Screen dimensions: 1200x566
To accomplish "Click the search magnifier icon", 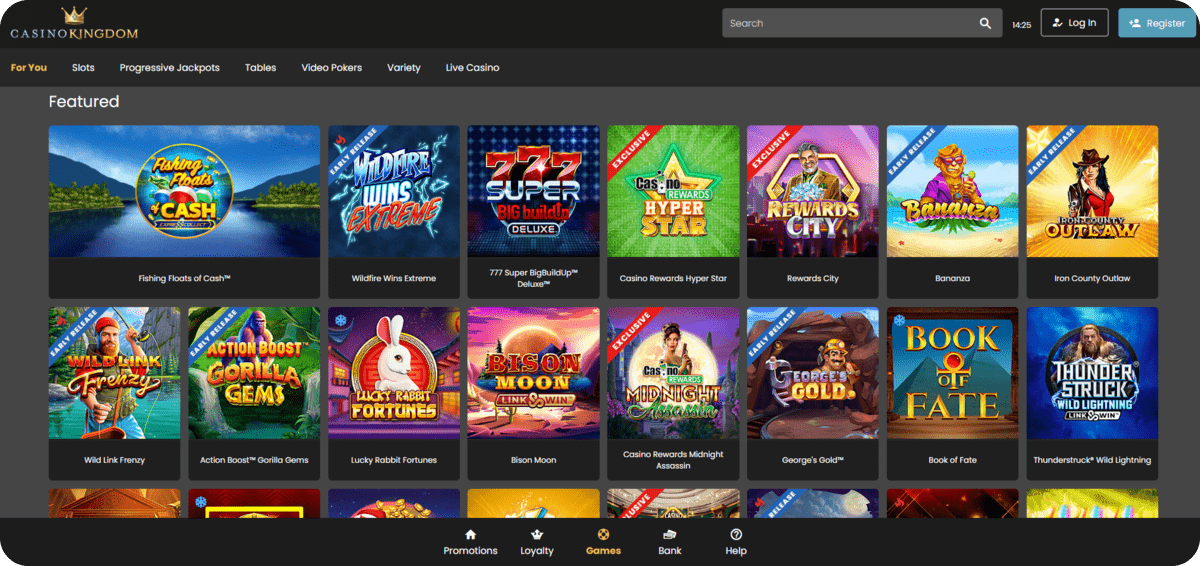I will click(x=985, y=23).
